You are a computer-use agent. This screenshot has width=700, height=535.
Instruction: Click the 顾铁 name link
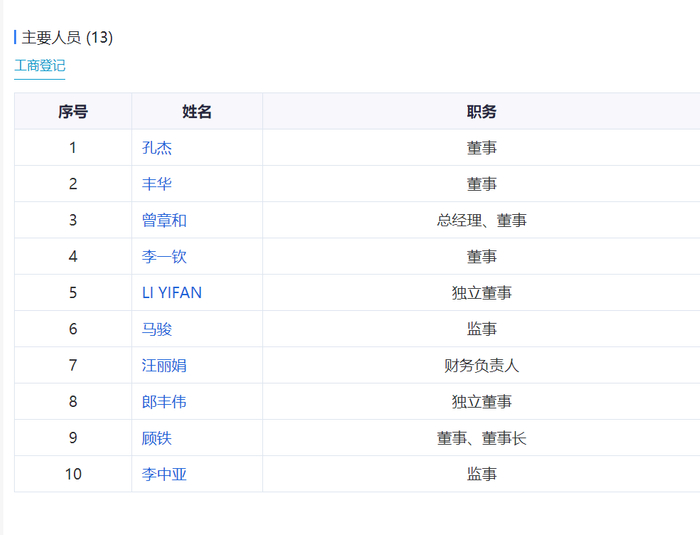(x=157, y=438)
